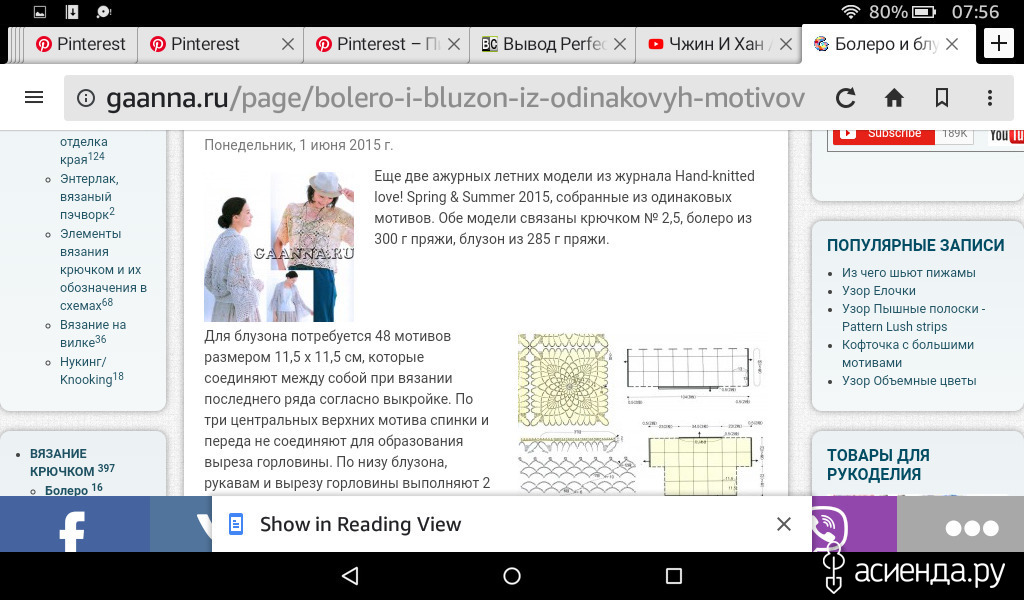This screenshot has height=600, width=1024.
Task: Switch to the first Pinterest tab
Action: pos(81,44)
